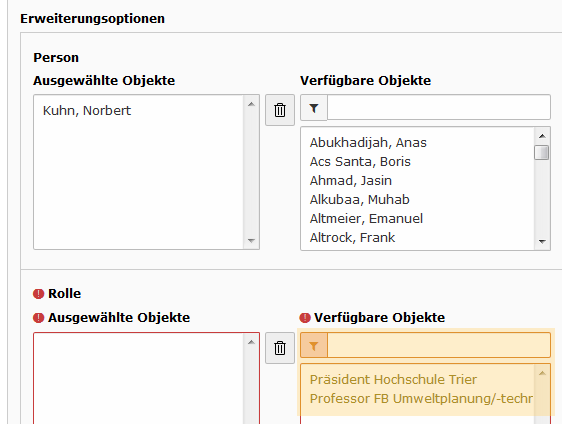Click the trash icon beside Person selected objects
Image resolution: width=562 pixels, height=424 pixels.
point(280,110)
